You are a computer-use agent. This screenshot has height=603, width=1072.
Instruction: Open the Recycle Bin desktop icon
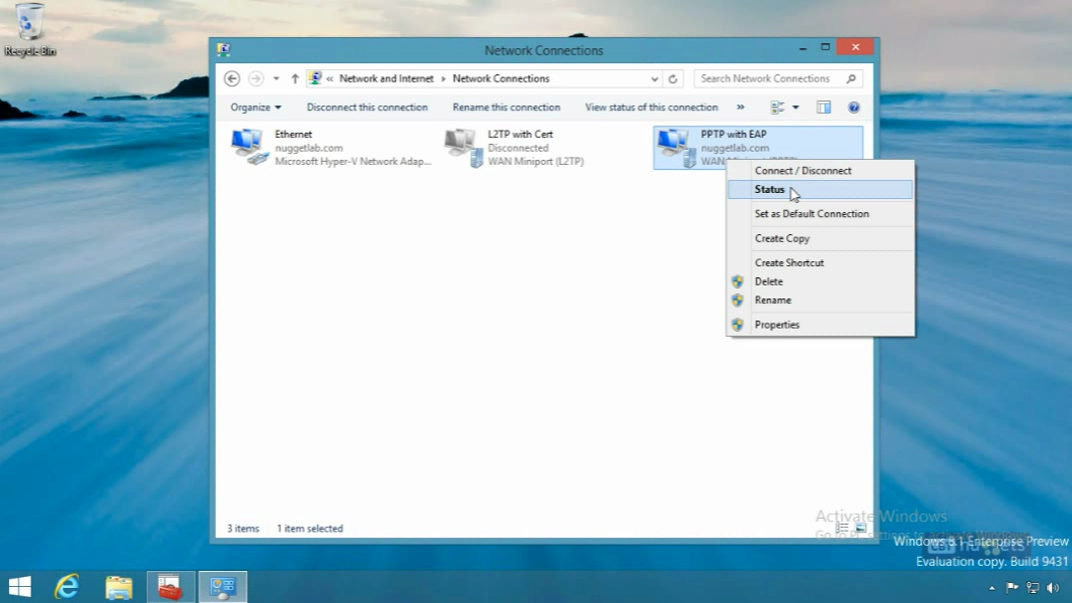pyautogui.click(x=29, y=29)
